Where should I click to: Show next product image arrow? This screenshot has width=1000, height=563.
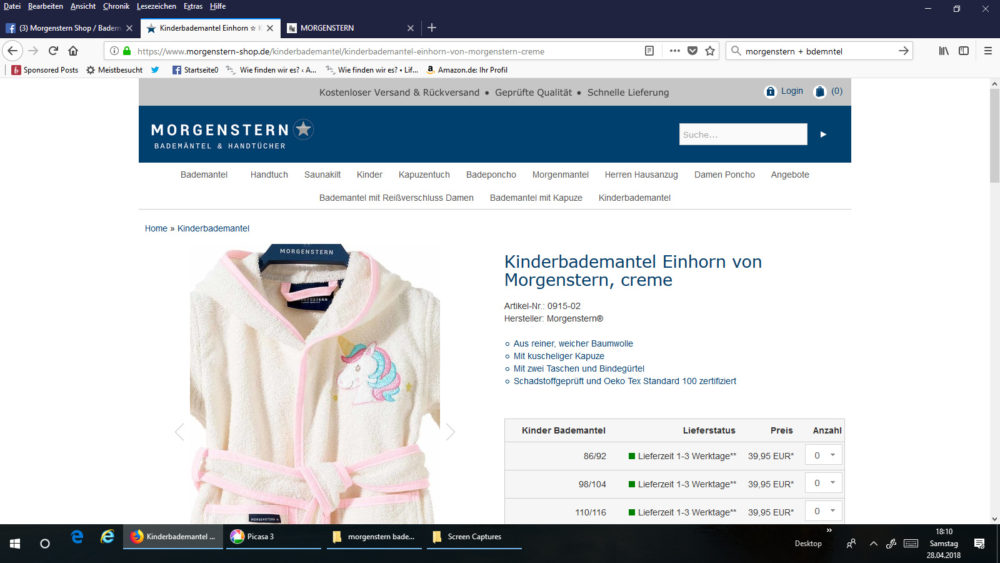coord(450,432)
